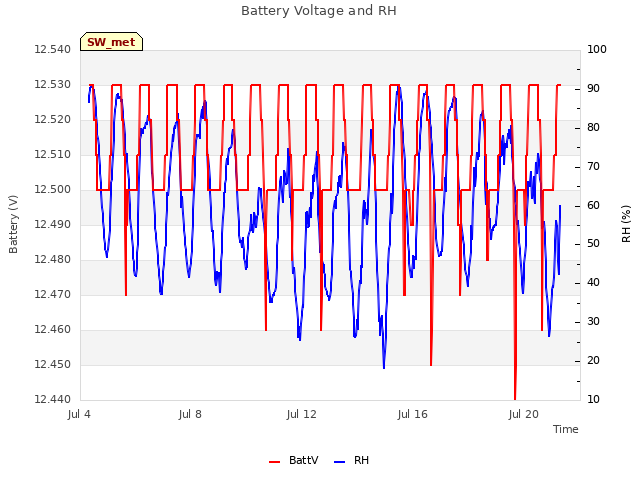Screen dimensions: 640x480
Task: Click the Jul 4 x-axis tick label
Action: (x=79, y=415)
